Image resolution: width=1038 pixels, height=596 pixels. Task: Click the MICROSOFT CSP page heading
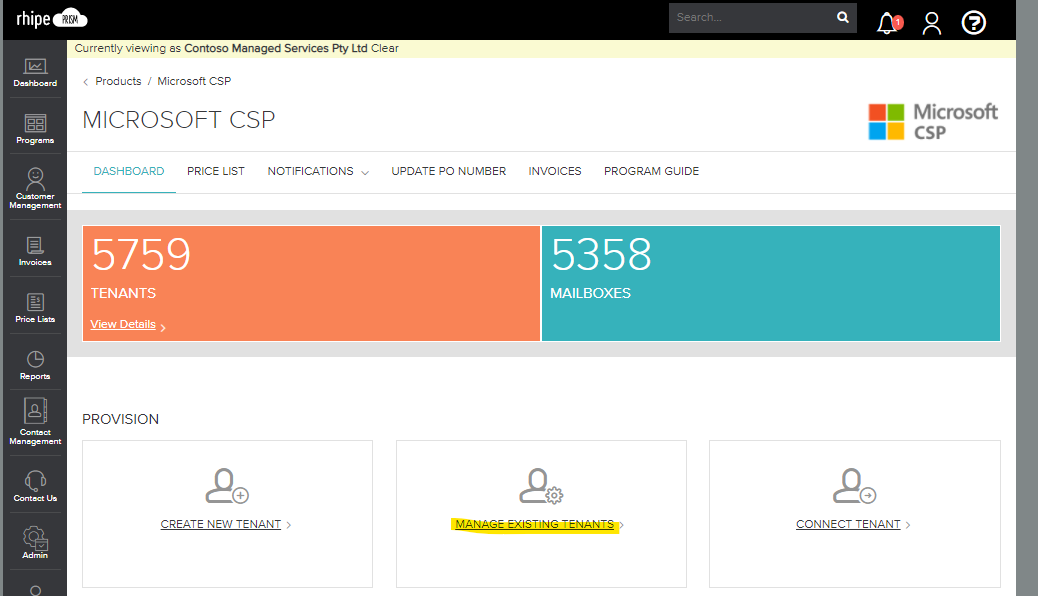pyautogui.click(x=179, y=120)
